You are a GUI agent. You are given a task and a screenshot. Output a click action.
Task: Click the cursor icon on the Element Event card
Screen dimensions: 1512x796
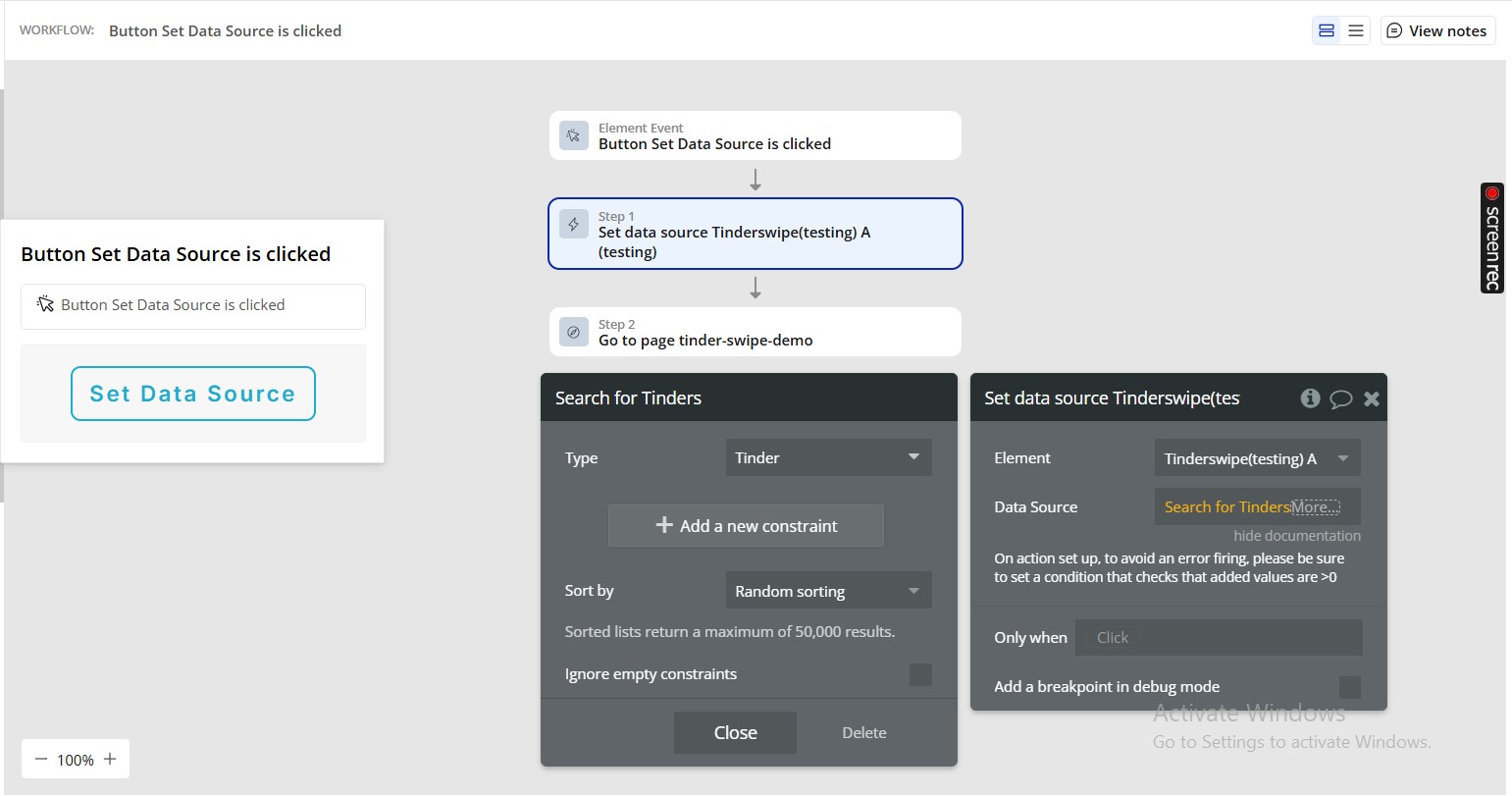pyautogui.click(x=573, y=135)
